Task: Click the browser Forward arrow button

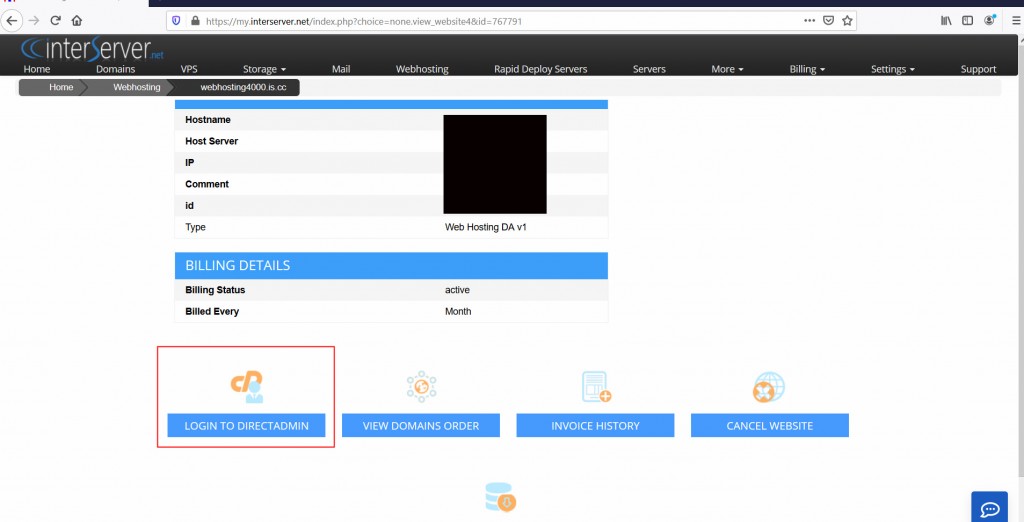Action: coord(33,21)
